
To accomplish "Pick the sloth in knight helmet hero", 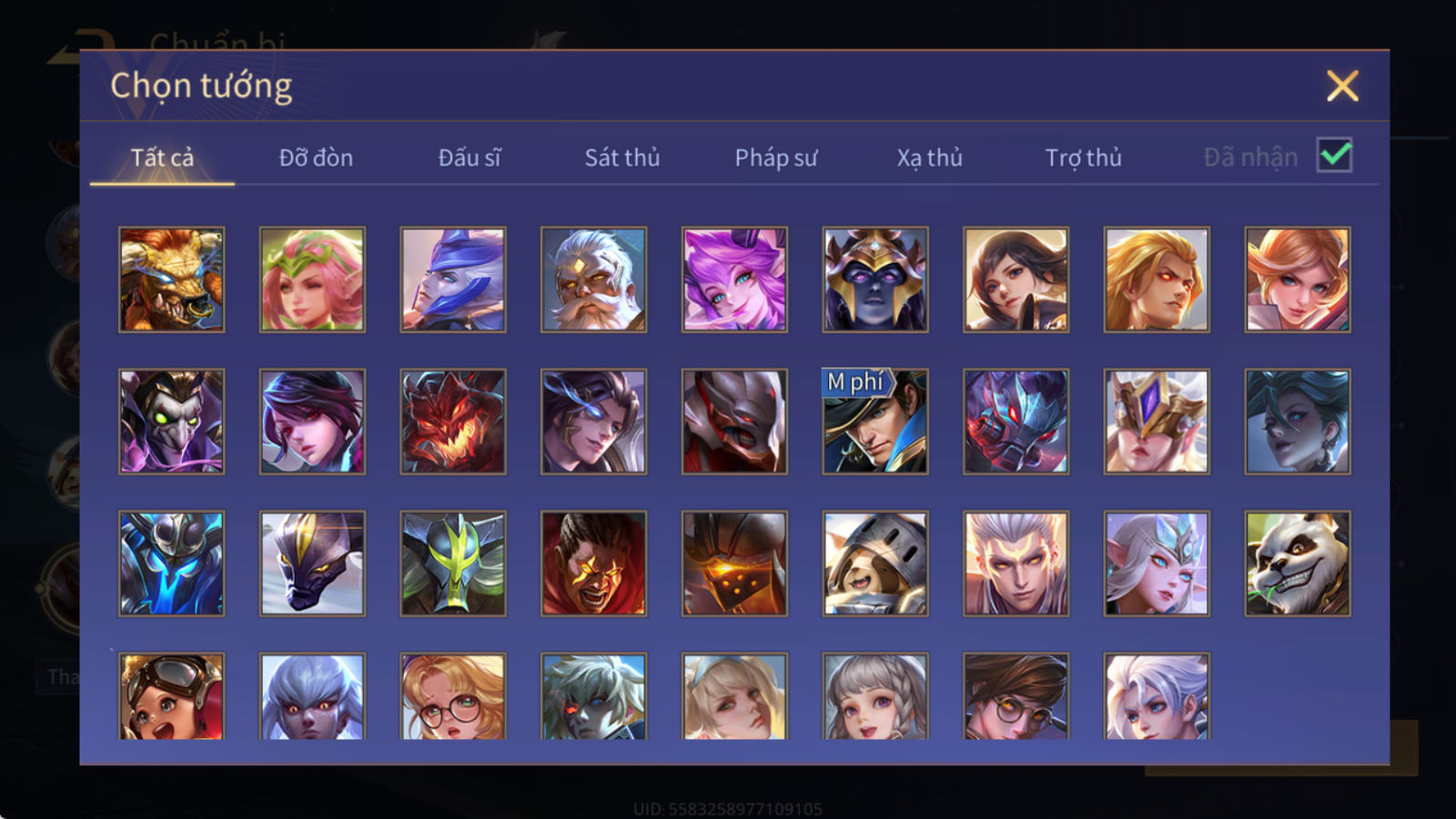I will [x=875, y=563].
